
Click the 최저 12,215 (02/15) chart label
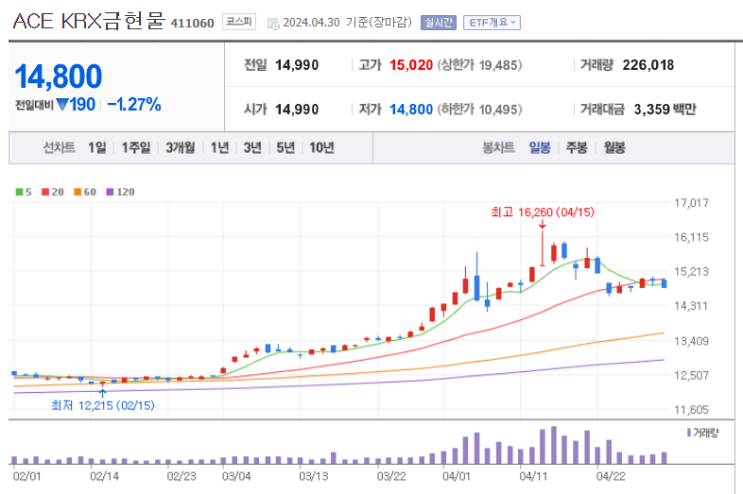(103, 405)
